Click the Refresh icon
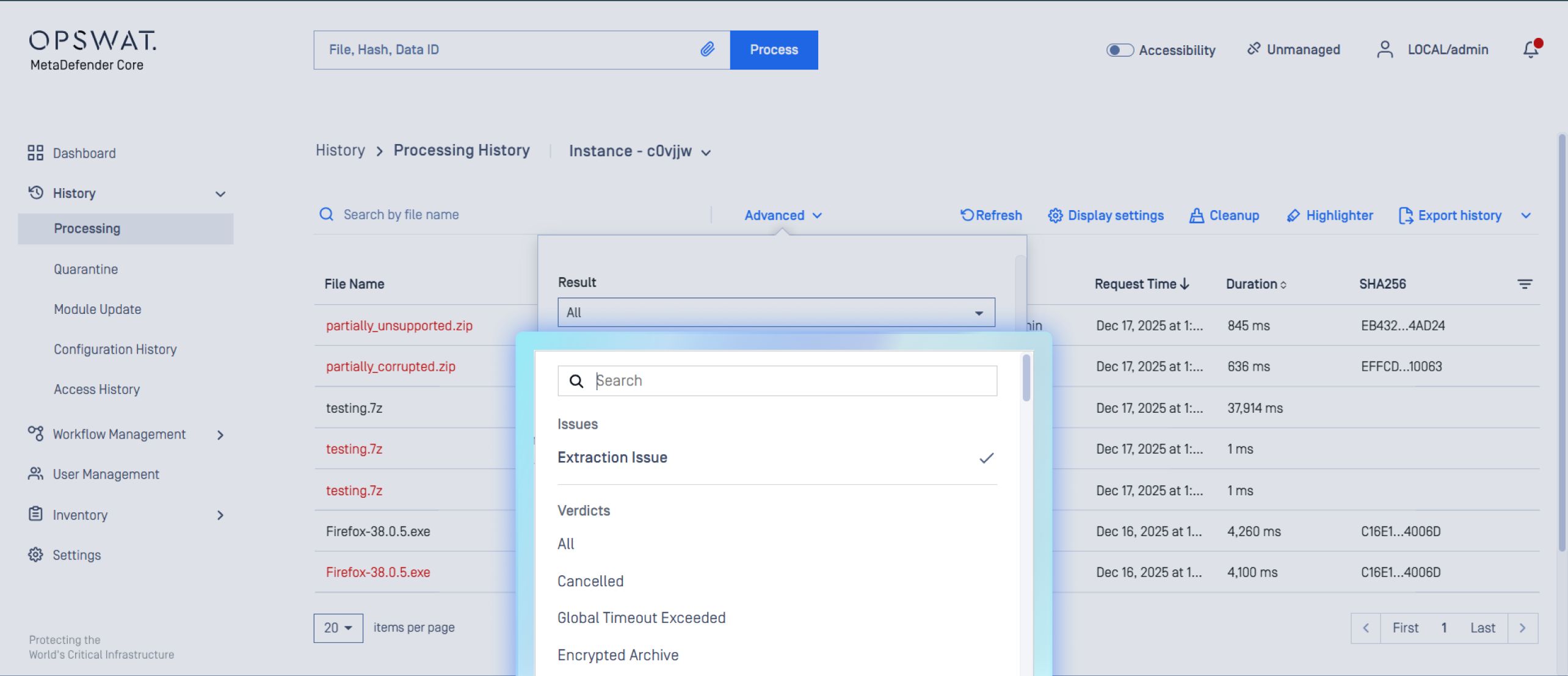This screenshot has height=676, width=1568. [x=967, y=215]
